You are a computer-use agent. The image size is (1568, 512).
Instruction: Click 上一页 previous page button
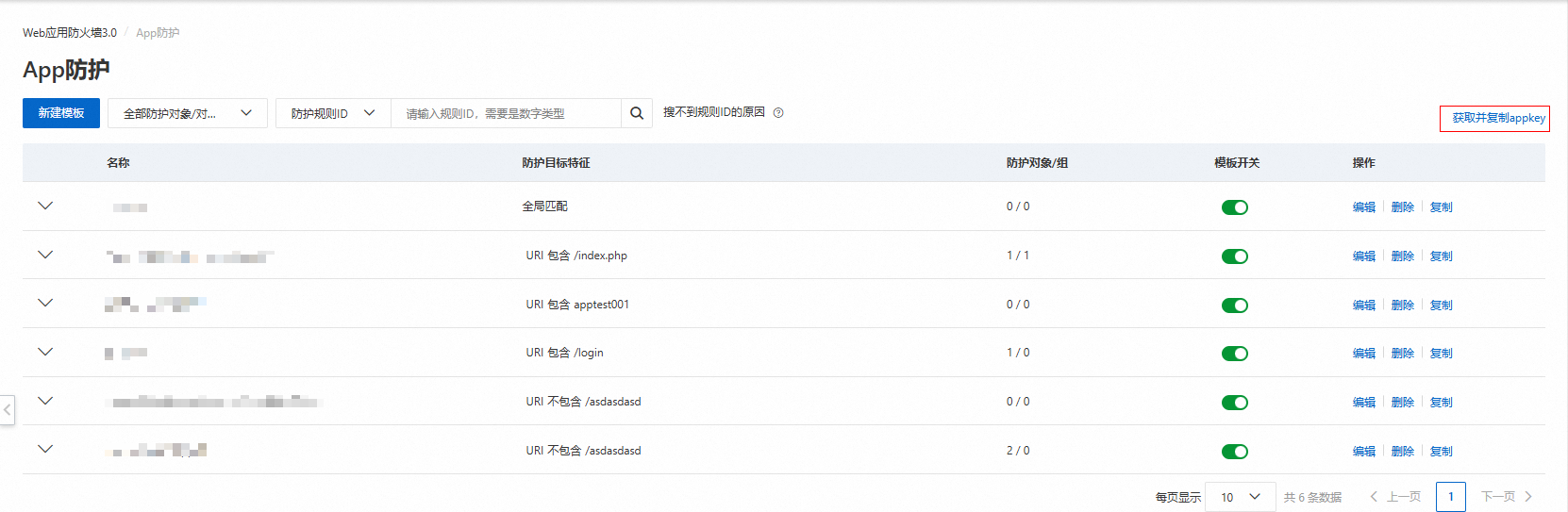1395,497
